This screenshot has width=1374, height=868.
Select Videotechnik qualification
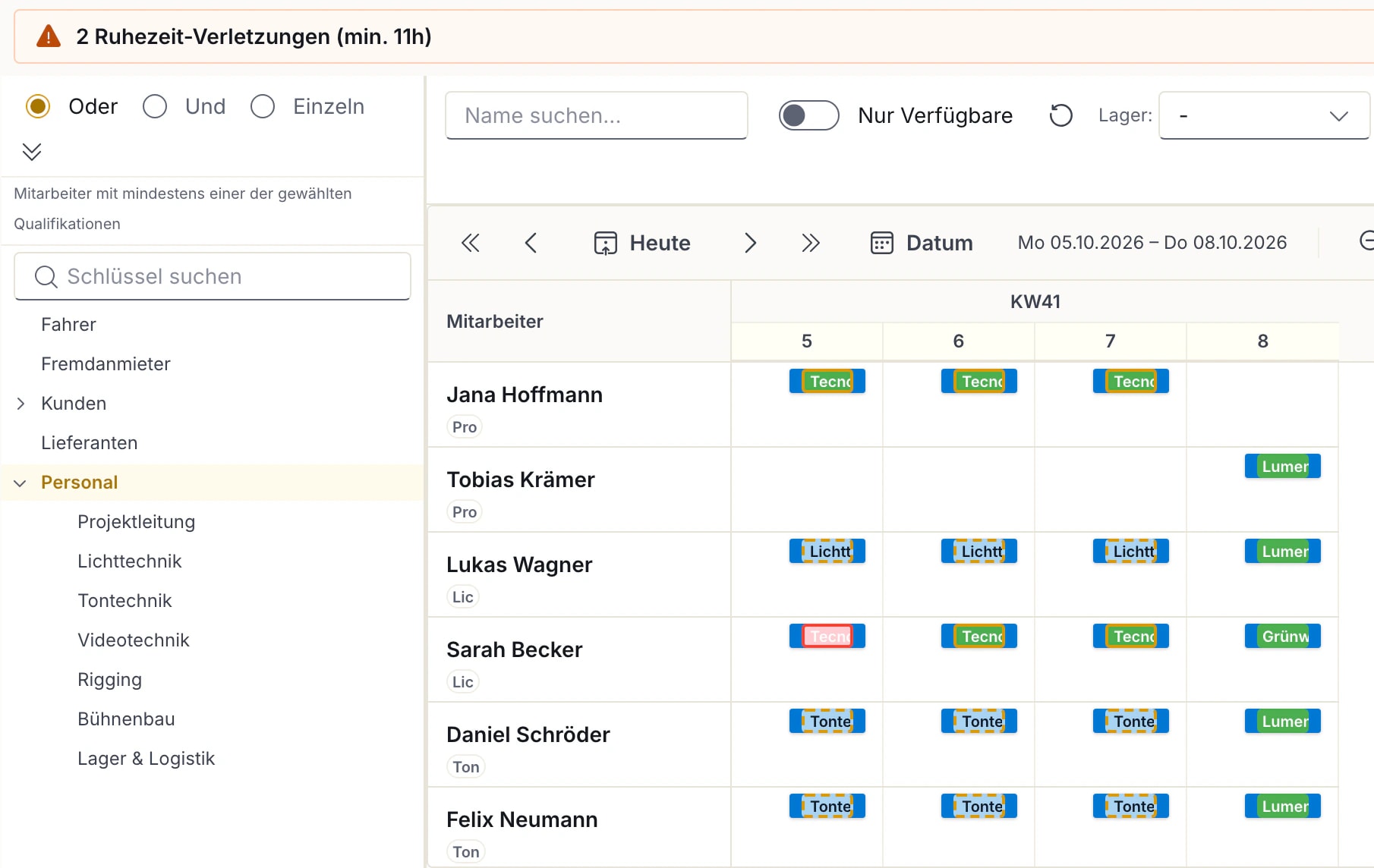click(x=134, y=640)
